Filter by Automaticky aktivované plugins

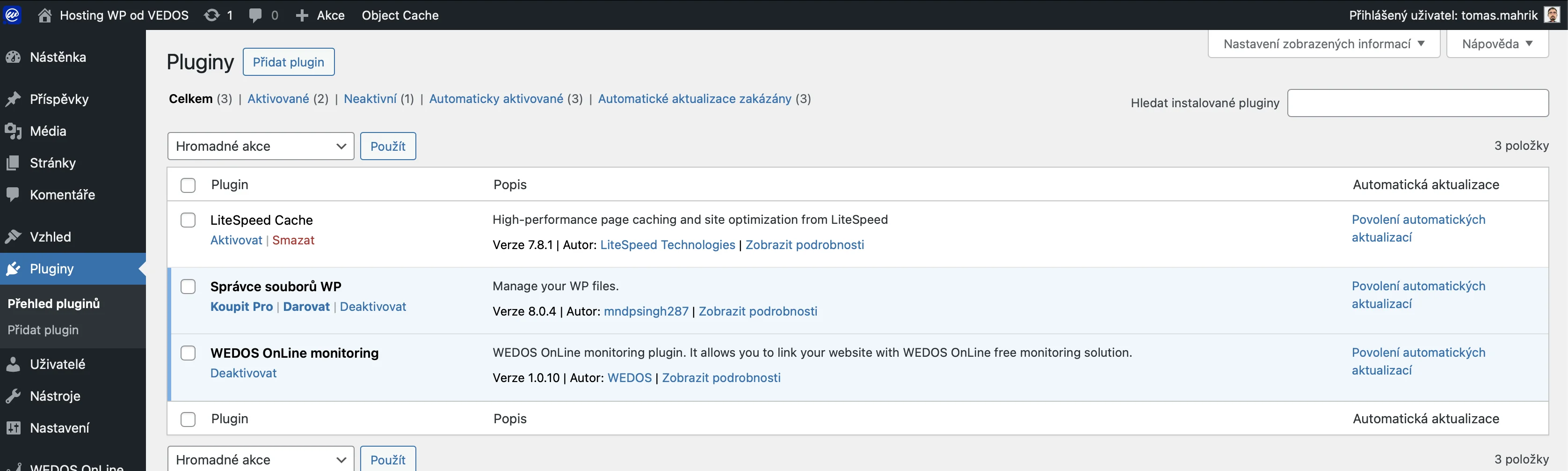(x=496, y=99)
